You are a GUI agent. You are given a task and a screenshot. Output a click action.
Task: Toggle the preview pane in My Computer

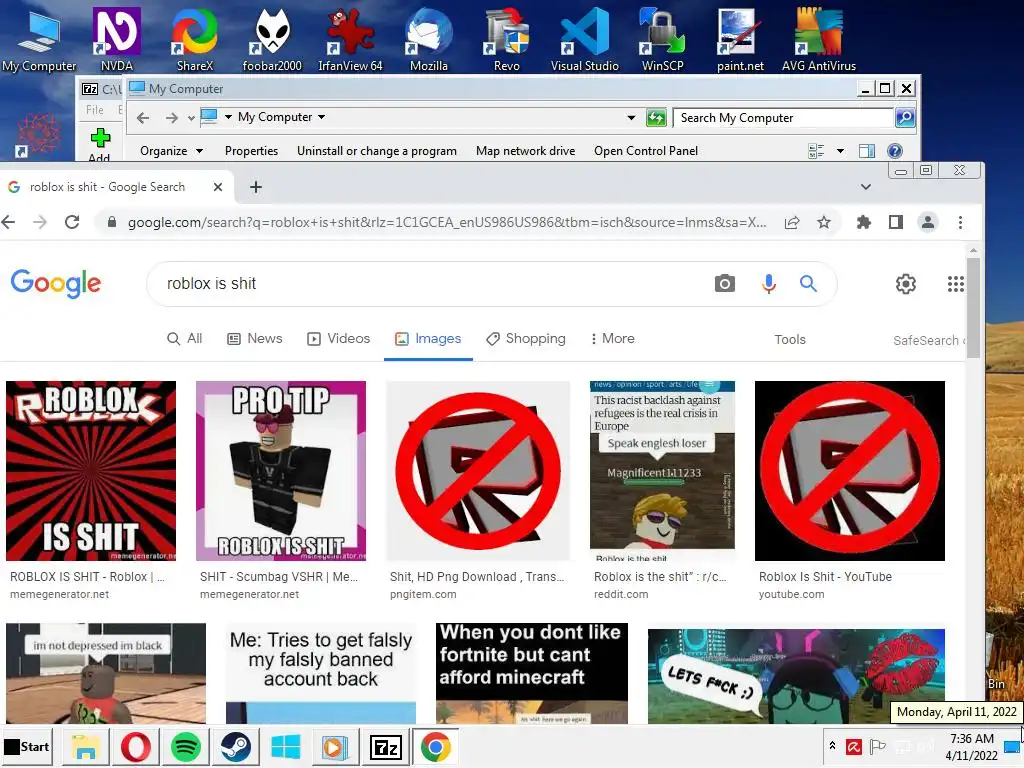pyautogui.click(x=867, y=151)
